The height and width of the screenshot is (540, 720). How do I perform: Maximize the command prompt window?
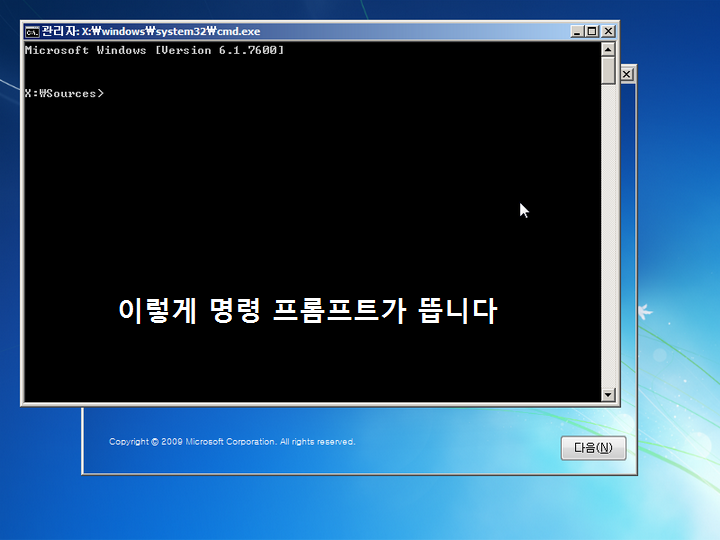tap(592, 31)
